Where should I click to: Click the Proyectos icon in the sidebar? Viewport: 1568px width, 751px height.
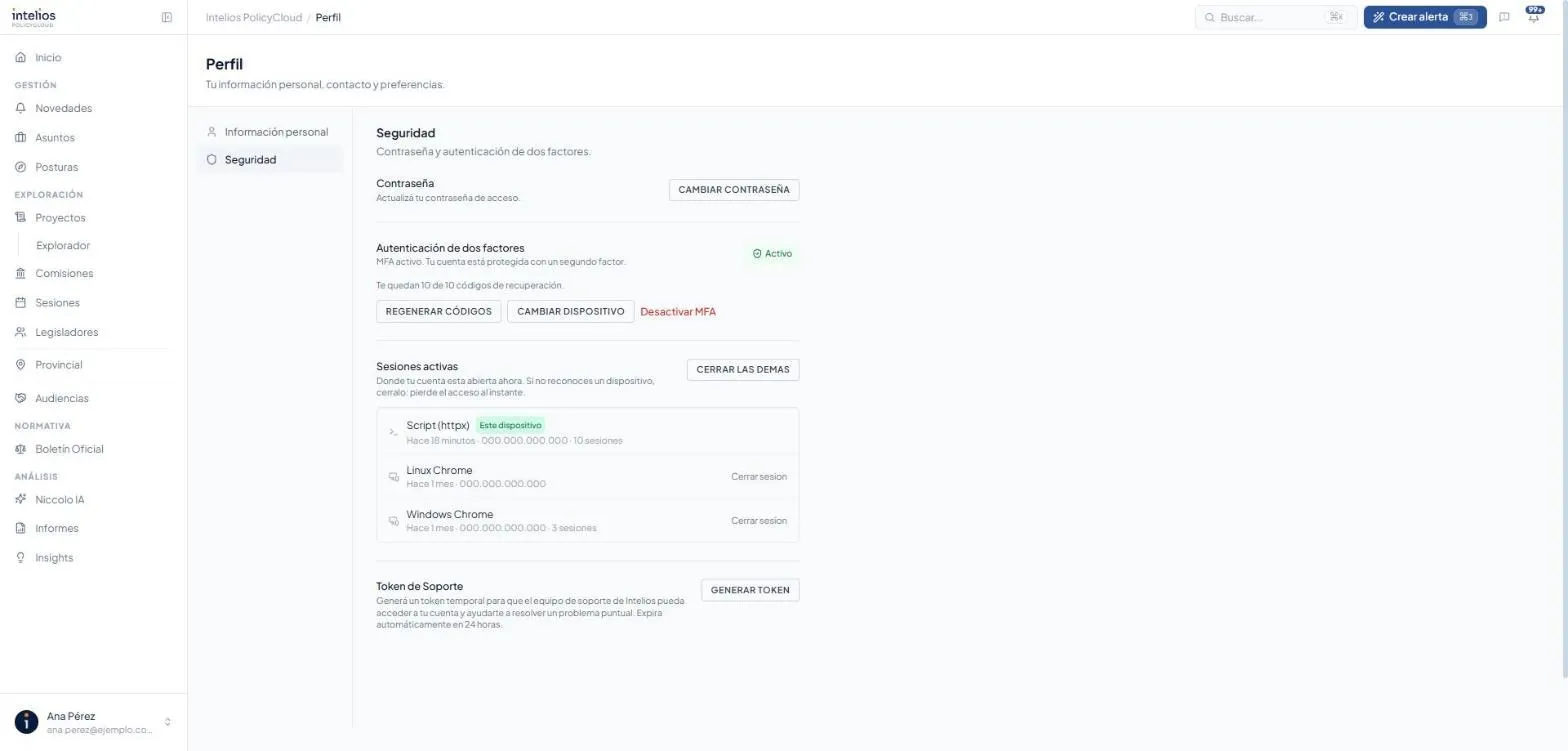[x=21, y=218]
